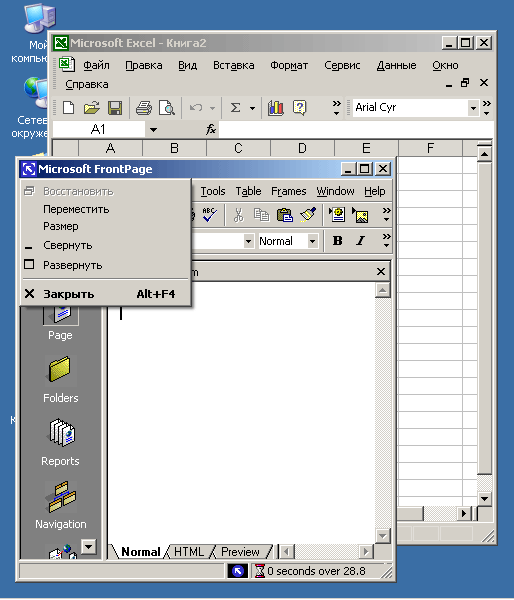Click the Excel Print Preview icon
514x600 pixels.
click(x=167, y=108)
